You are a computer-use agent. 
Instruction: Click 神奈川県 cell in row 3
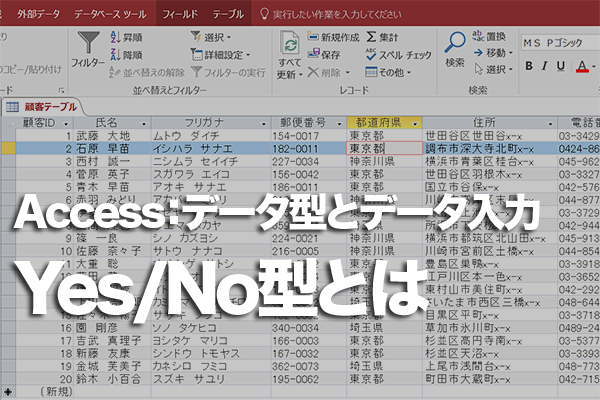[x=384, y=162]
